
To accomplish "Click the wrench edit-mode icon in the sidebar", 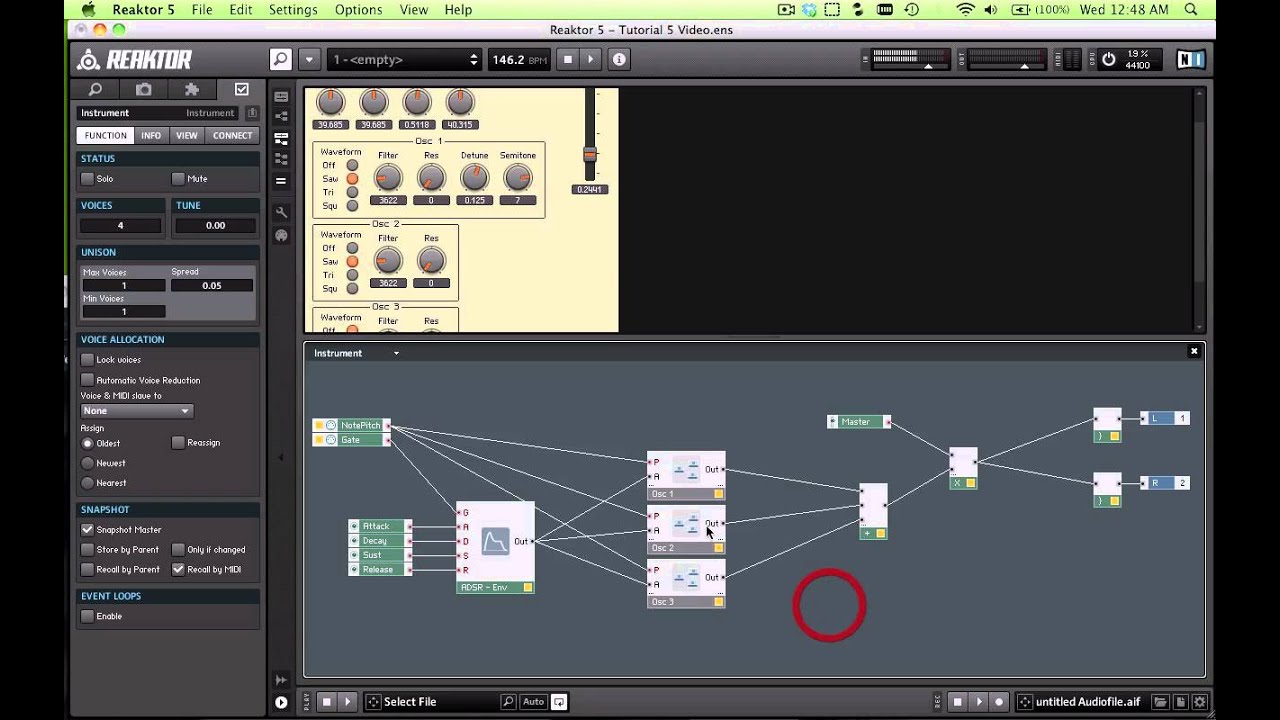I will 281,212.
